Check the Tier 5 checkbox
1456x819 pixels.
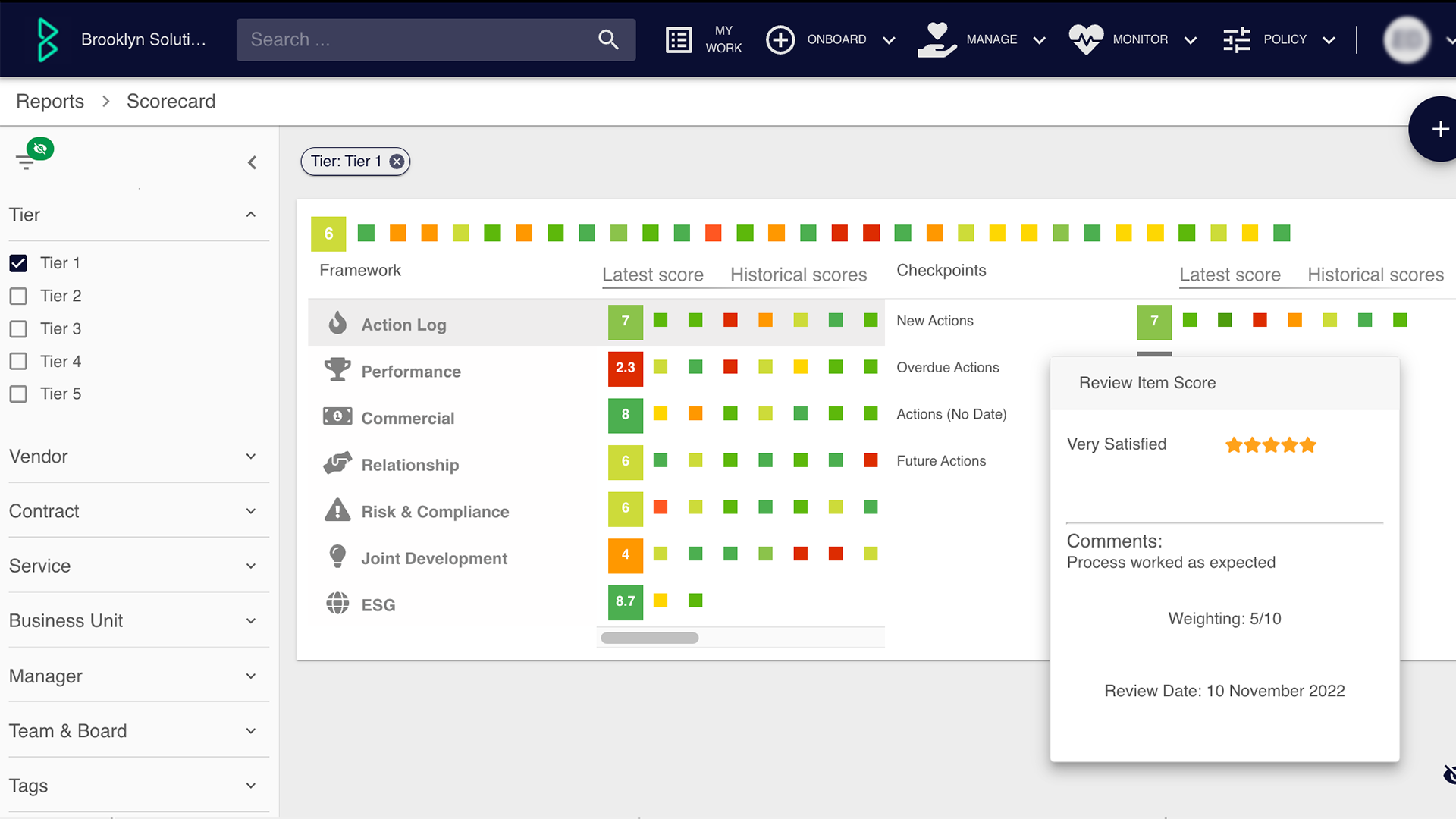coord(18,394)
